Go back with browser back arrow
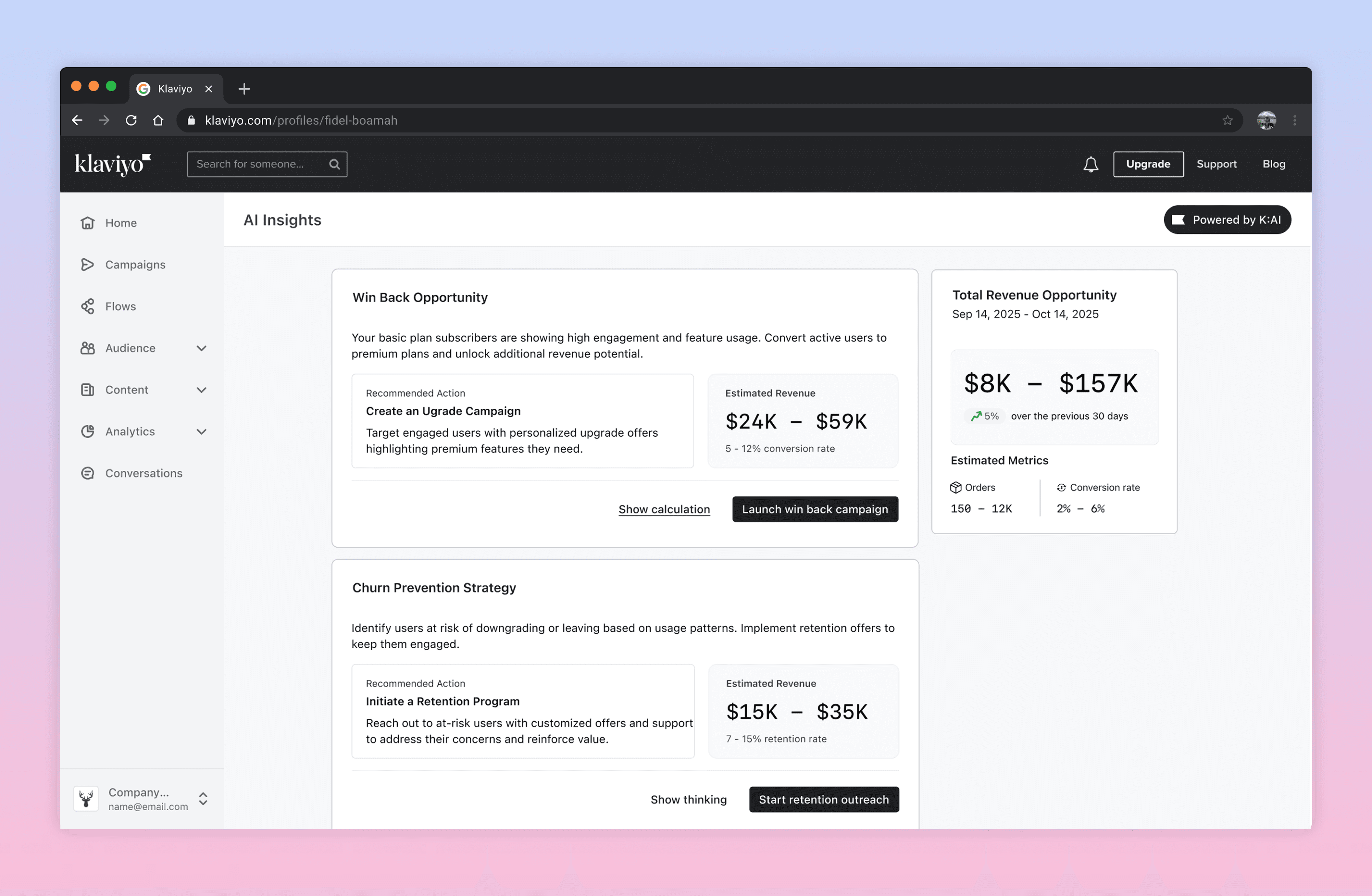Screen dimensions: 1372x896 click(77, 120)
